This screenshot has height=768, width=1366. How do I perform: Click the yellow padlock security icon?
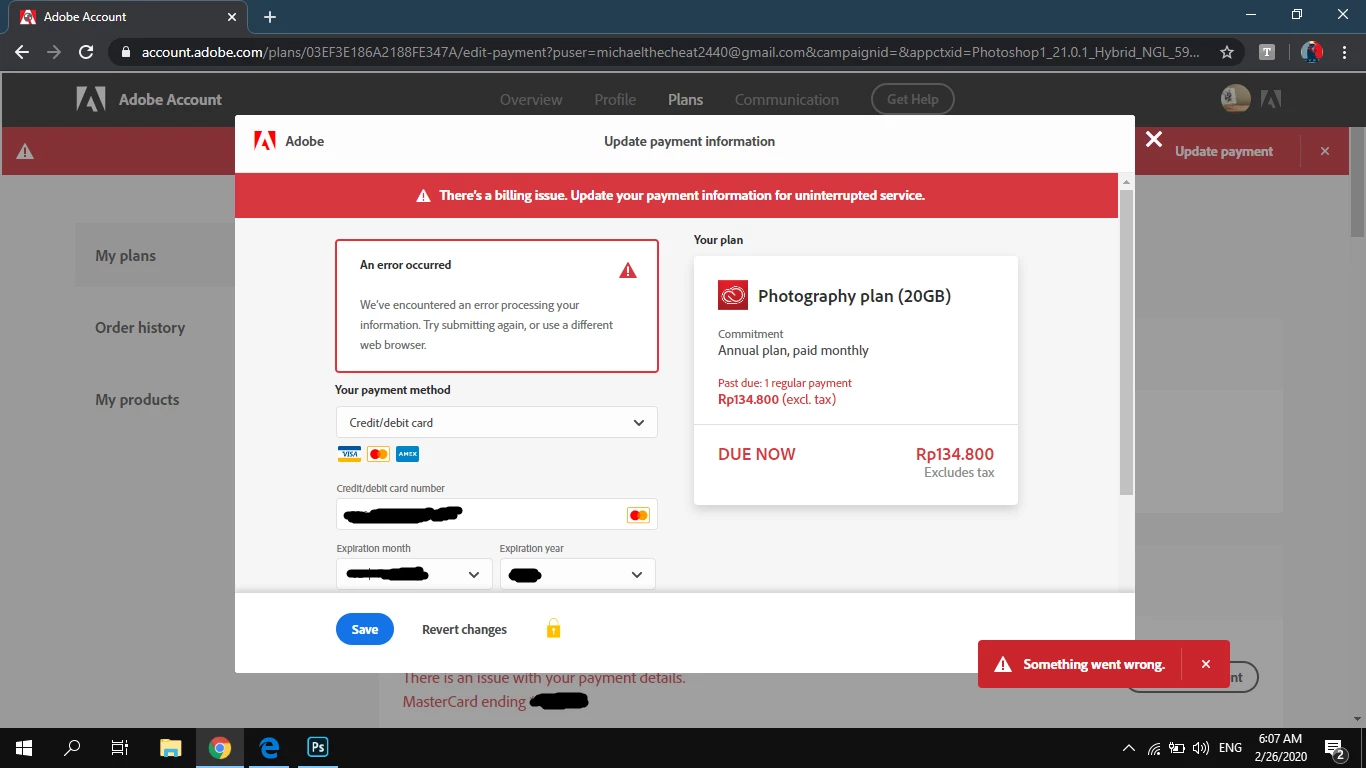tap(553, 628)
